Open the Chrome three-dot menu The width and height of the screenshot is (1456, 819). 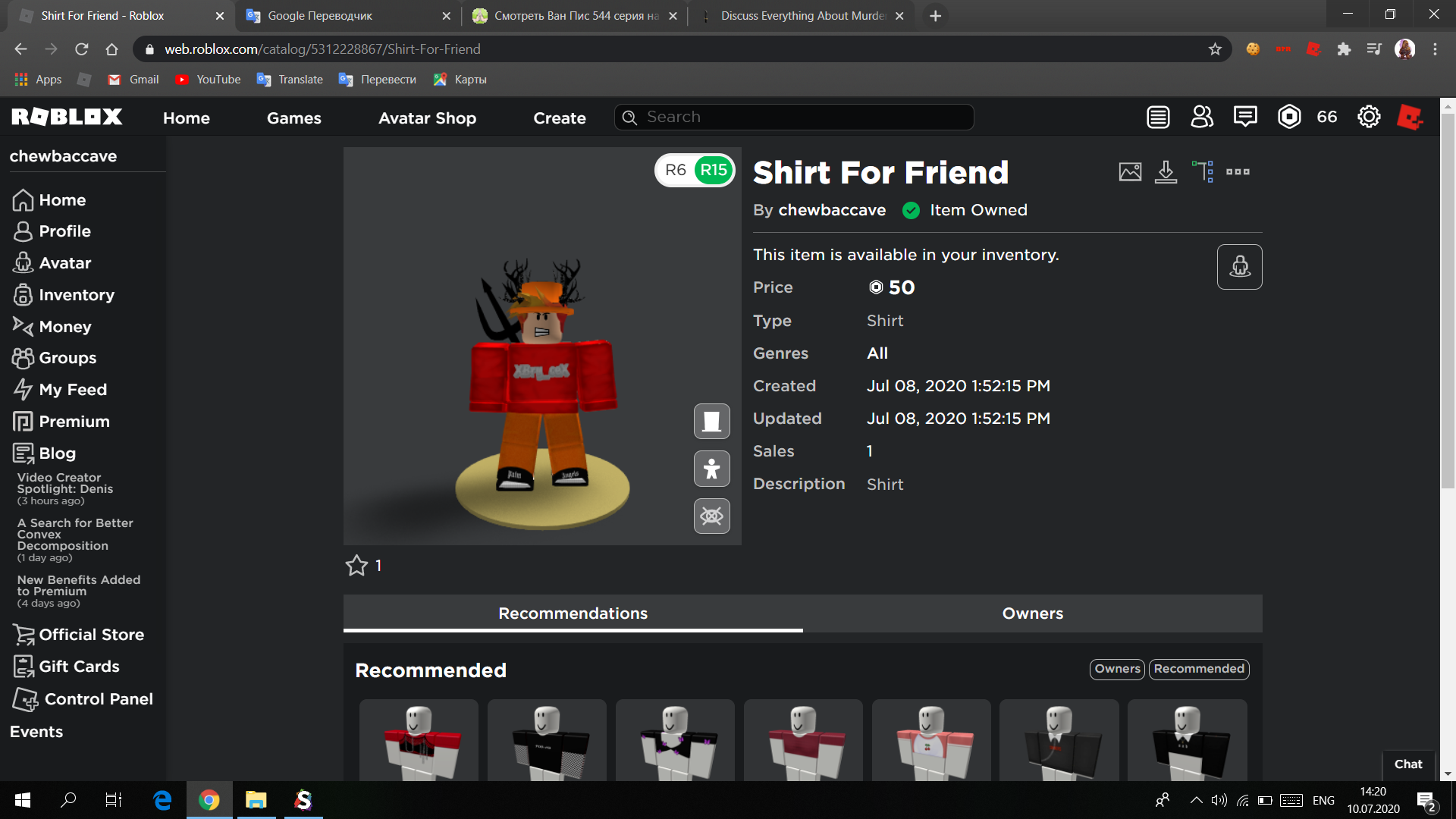pyautogui.click(x=1435, y=49)
